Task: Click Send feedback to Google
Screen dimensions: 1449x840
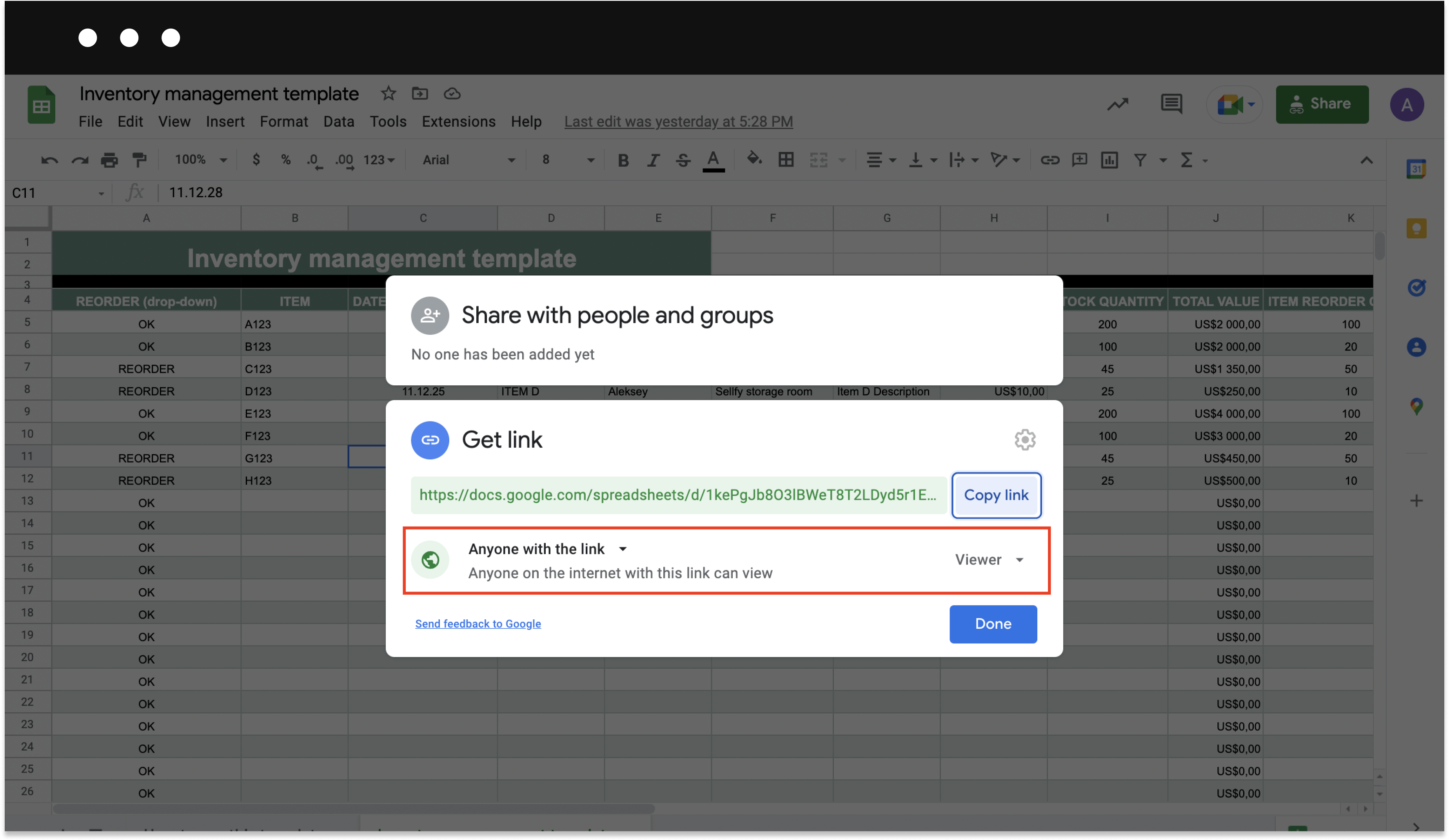Action: tap(478, 624)
